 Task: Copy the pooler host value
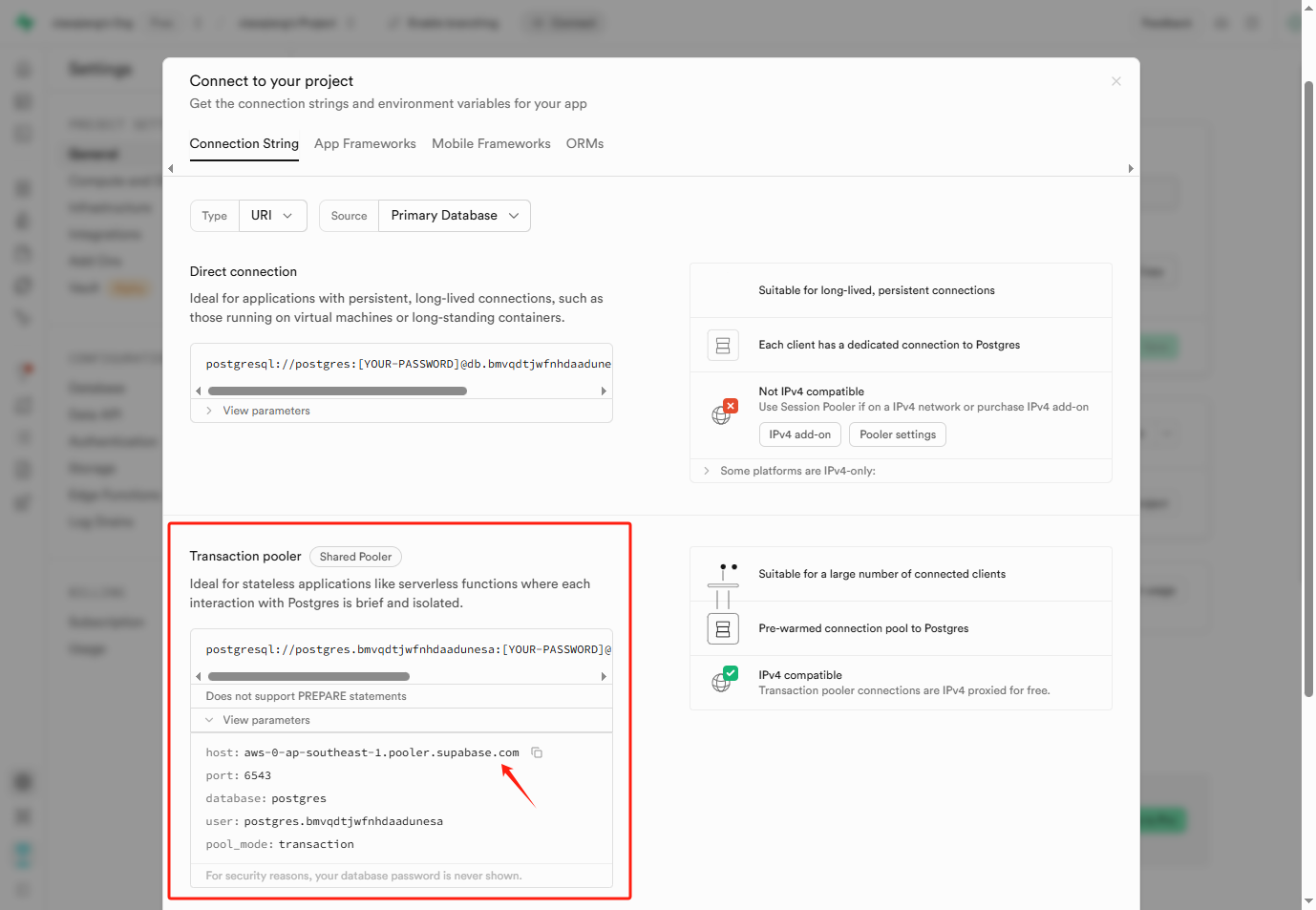click(x=537, y=752)
